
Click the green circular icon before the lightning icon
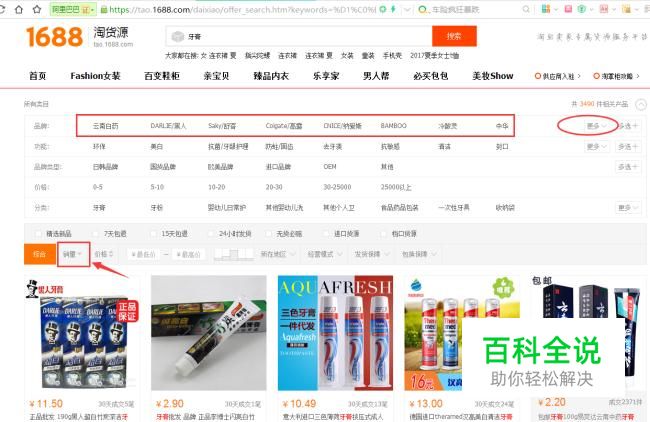point(383,9)
